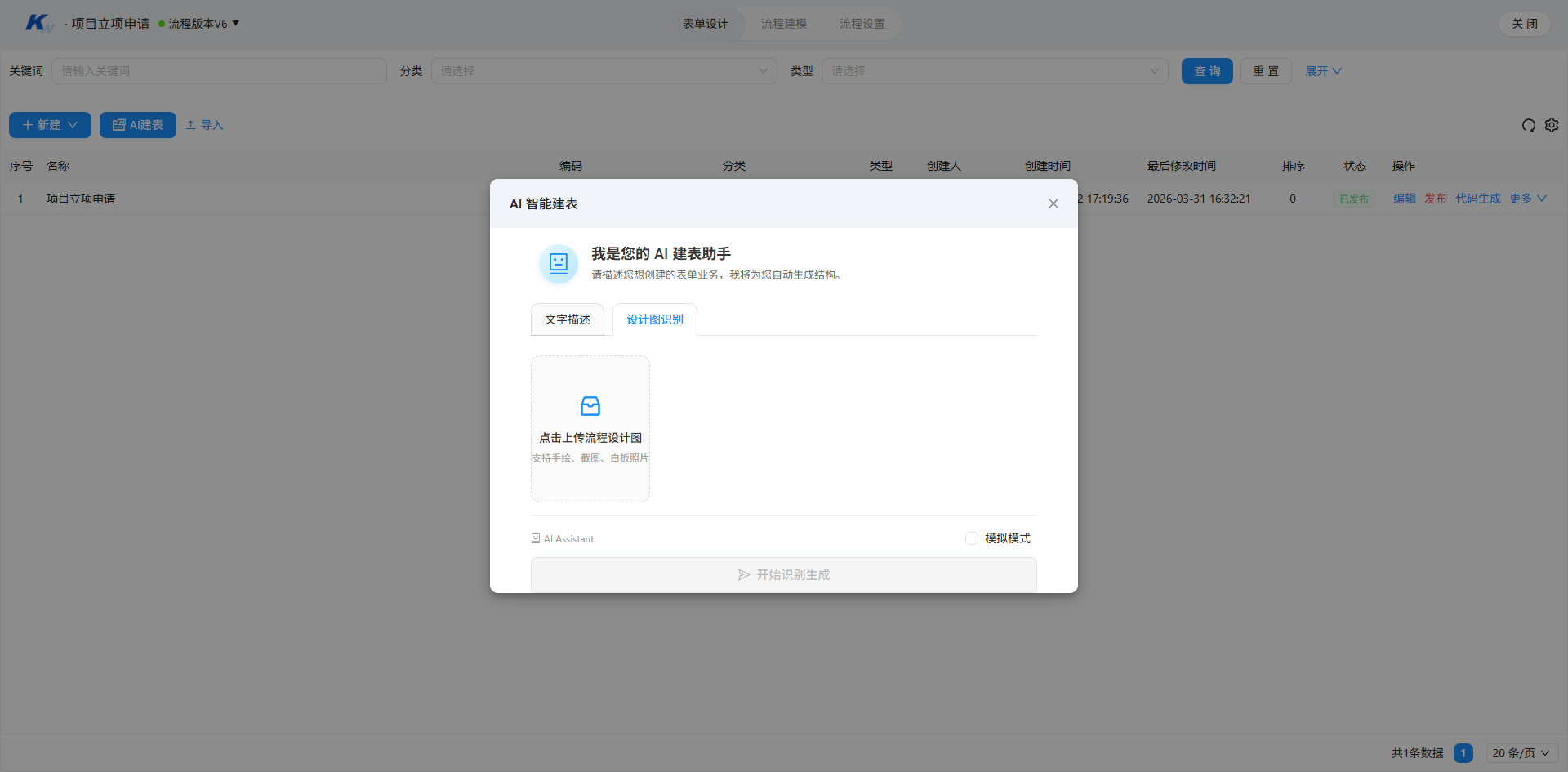
Task: Click the 点击上传流程设计图 upload area
Action: [590, 429]
